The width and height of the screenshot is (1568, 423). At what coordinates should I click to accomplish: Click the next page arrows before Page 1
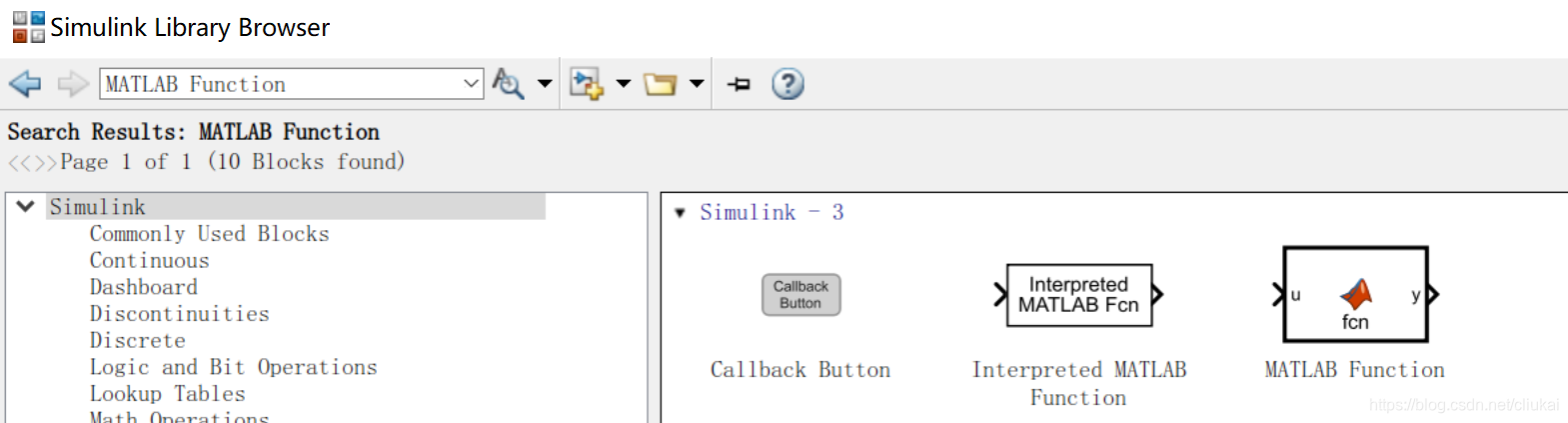point(45,162)
